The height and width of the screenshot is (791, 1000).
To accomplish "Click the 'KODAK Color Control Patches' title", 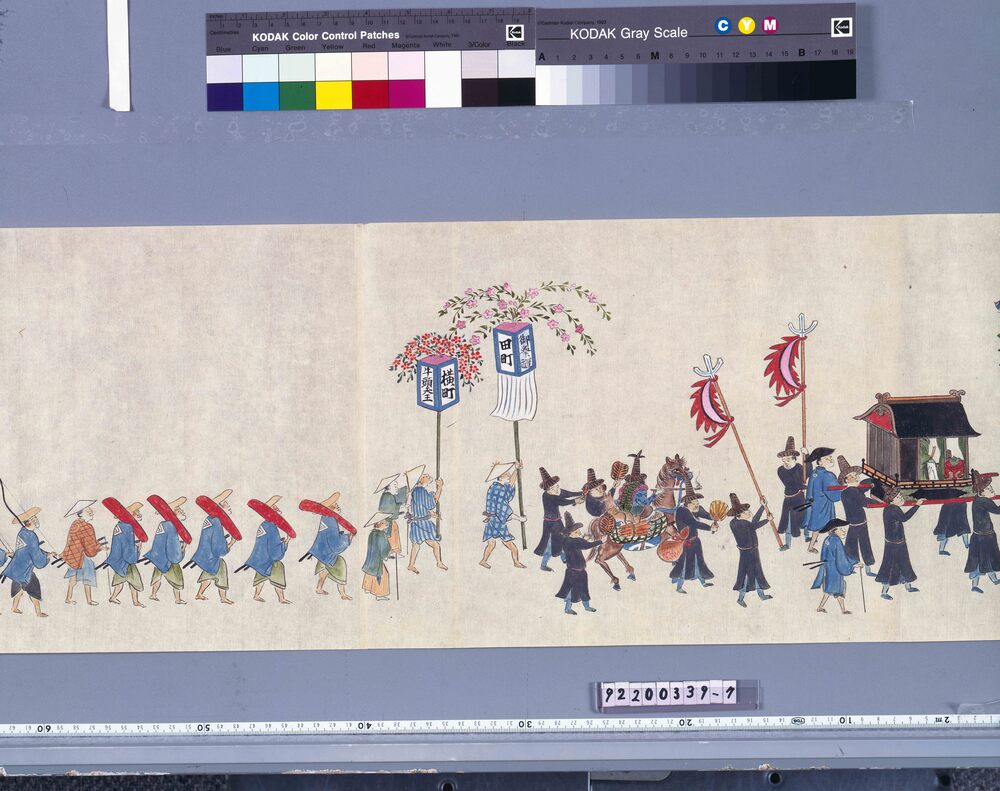I will click(x=326, y=36).
